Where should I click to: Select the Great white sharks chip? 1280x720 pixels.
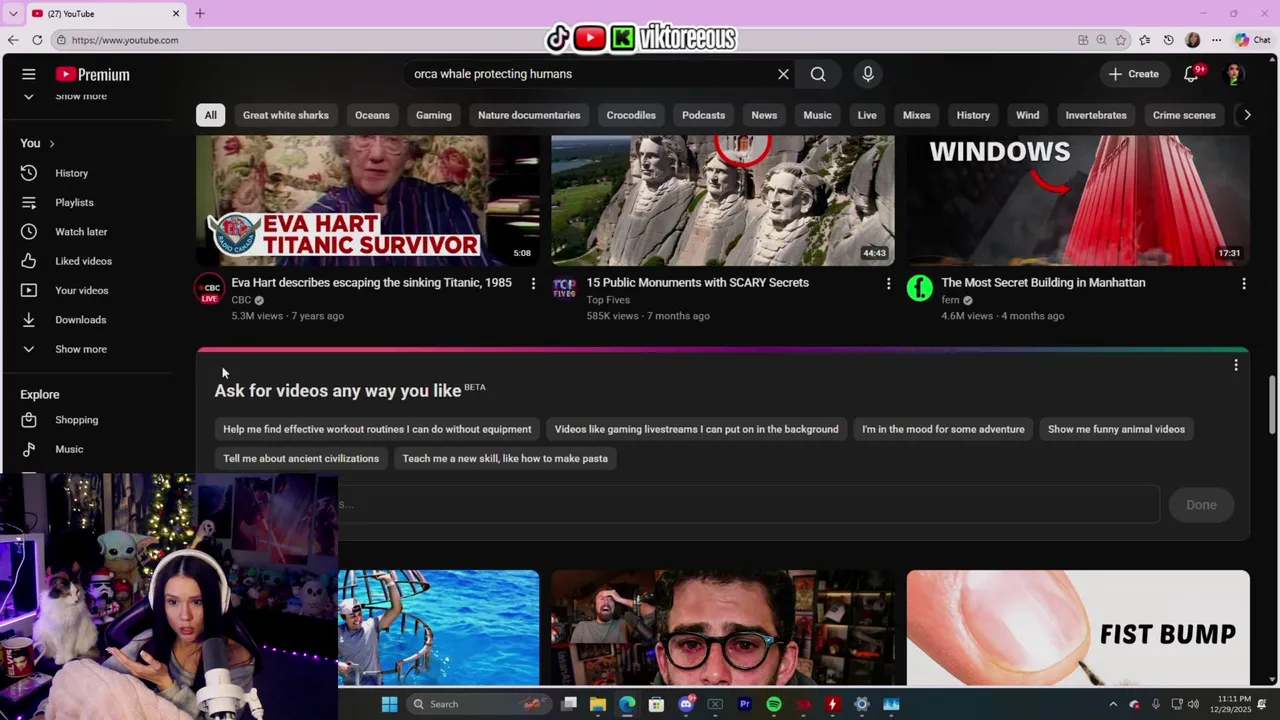[285, 115]
